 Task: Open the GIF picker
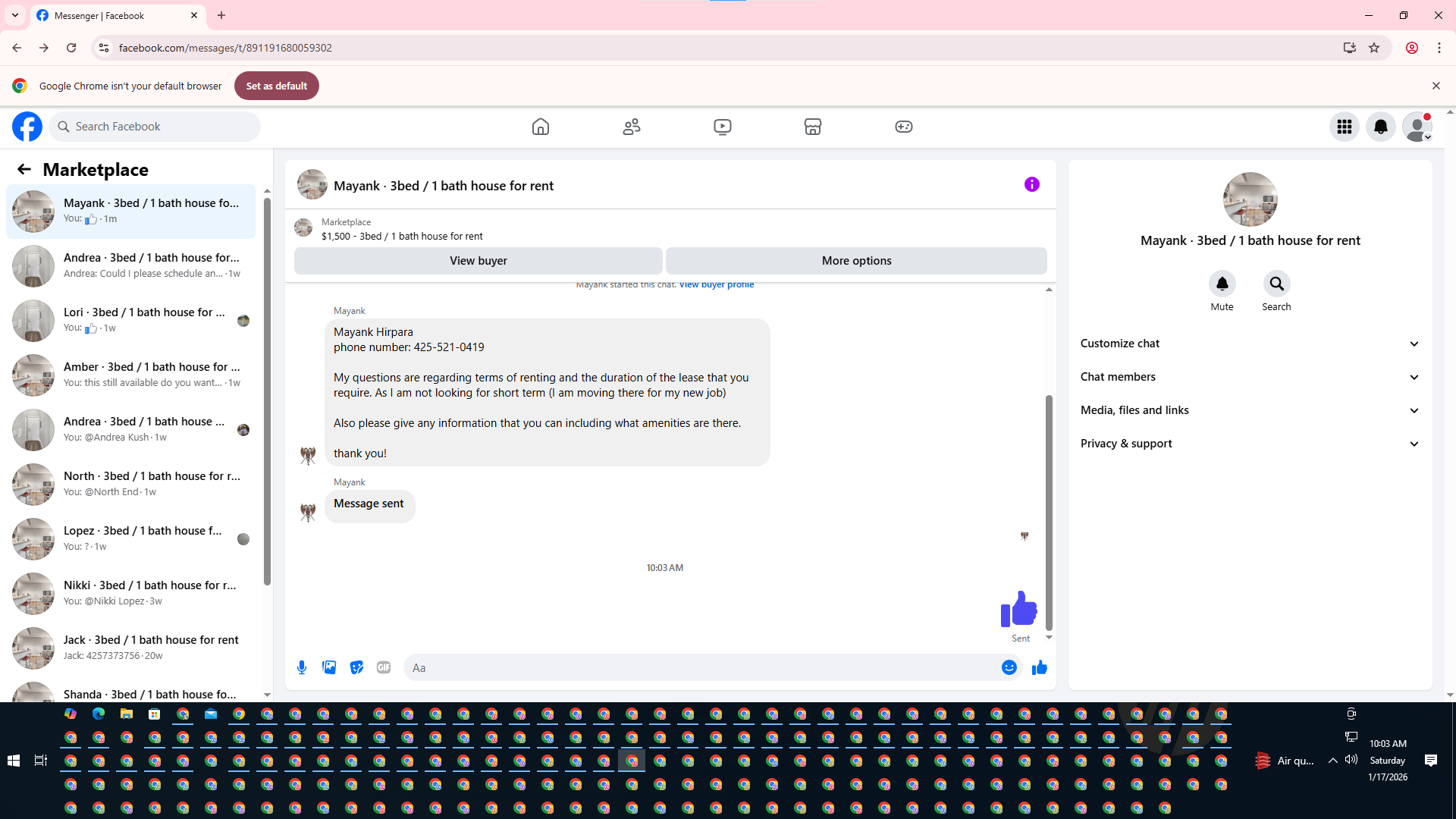coord(384,667)
